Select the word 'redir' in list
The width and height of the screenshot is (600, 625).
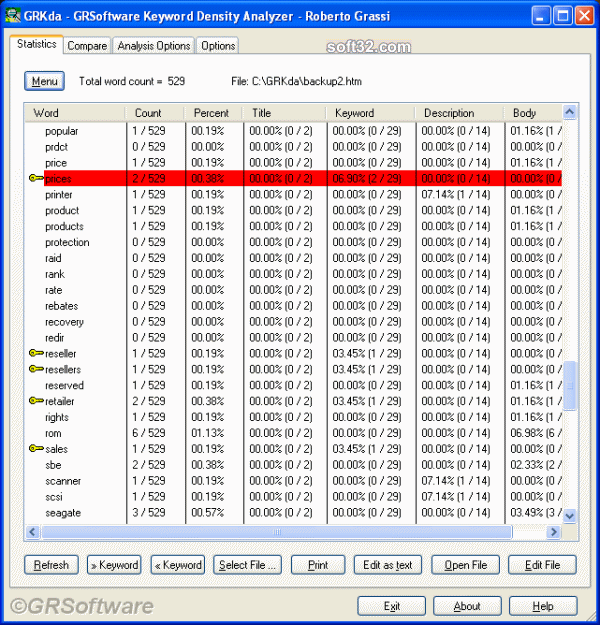click(x=55, y=338)
